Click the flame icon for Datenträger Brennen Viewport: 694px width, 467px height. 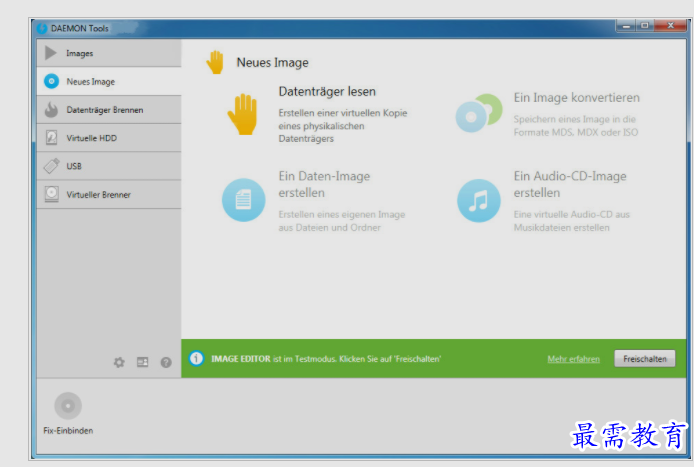click(x=51, y=109)
